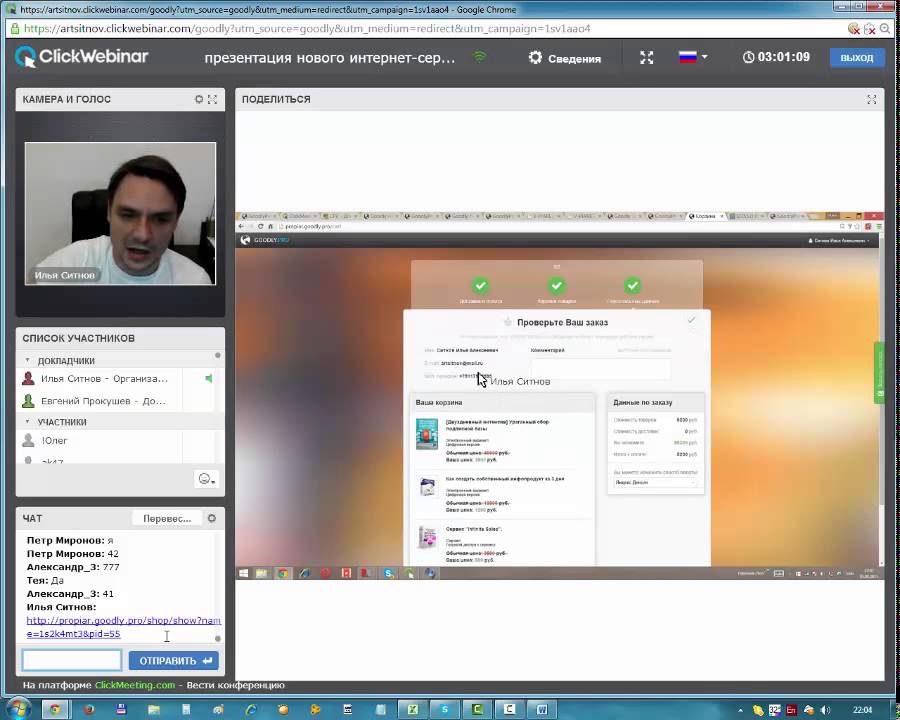Click the volume speaker icon in system tray
This screenshot has height=720, width=900.
825,710
